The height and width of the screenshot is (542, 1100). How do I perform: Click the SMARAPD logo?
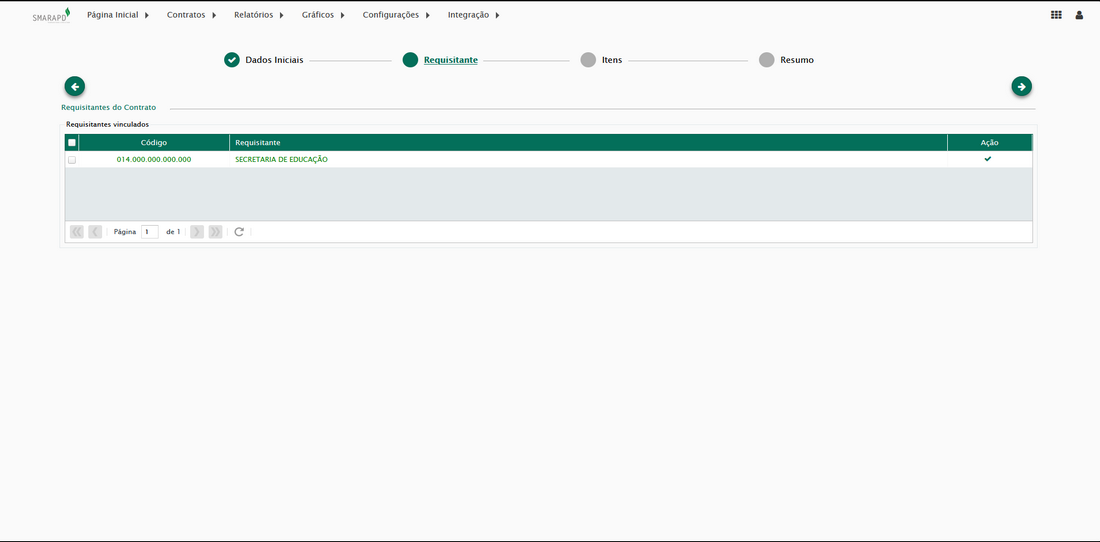tap(51, 15)
